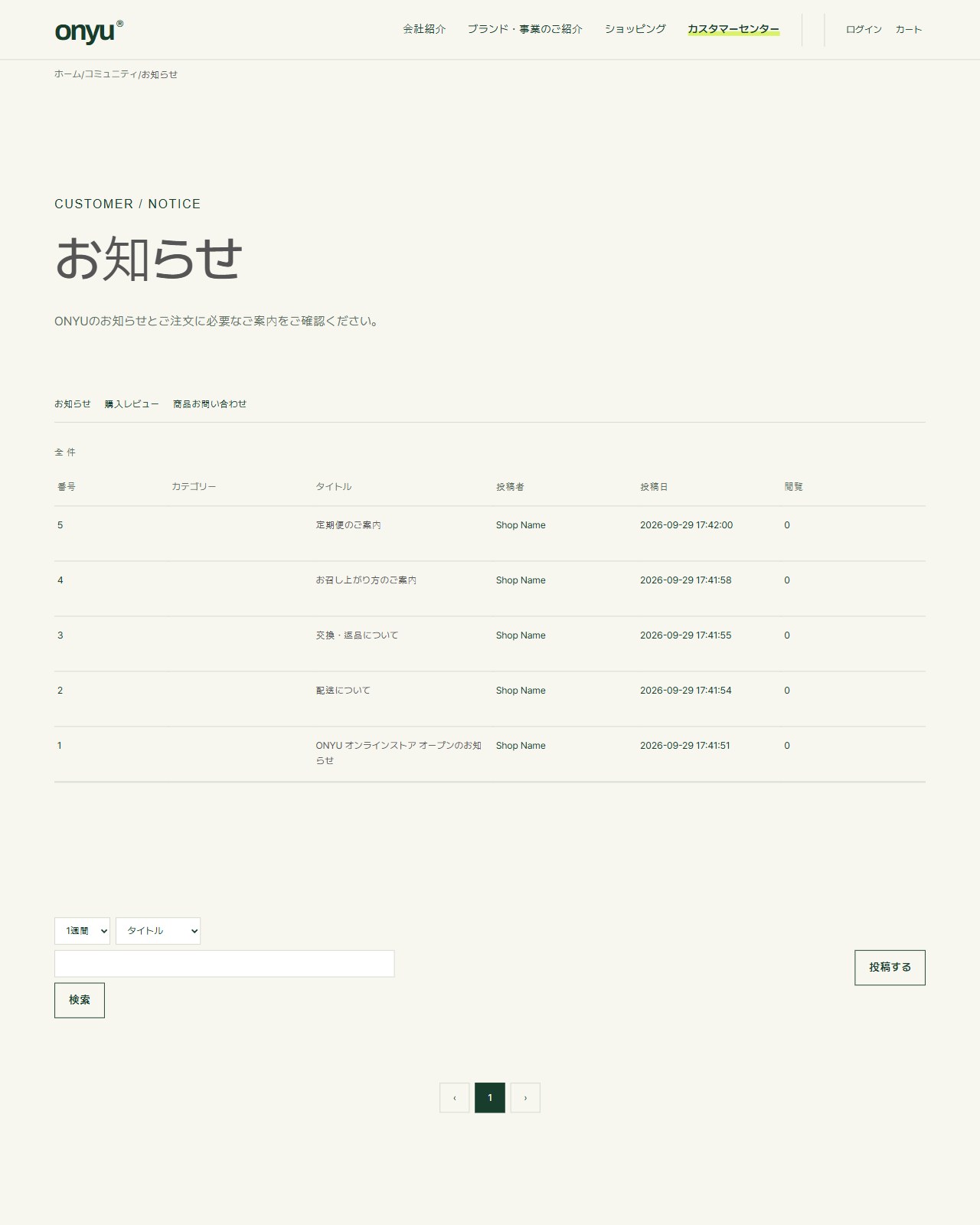
Task: Open ショッピング menu
Action: (x=635, y=29)
